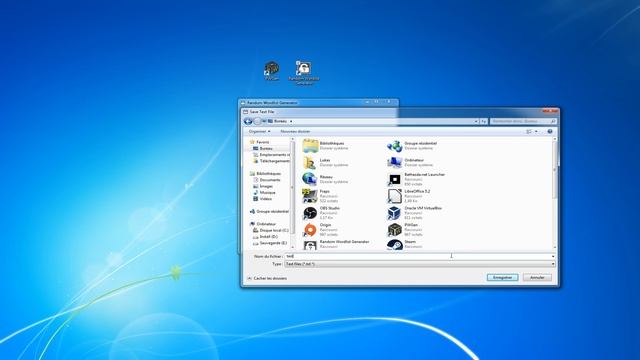Open Emplacements récents in the navigation pane

pos(271,155)
